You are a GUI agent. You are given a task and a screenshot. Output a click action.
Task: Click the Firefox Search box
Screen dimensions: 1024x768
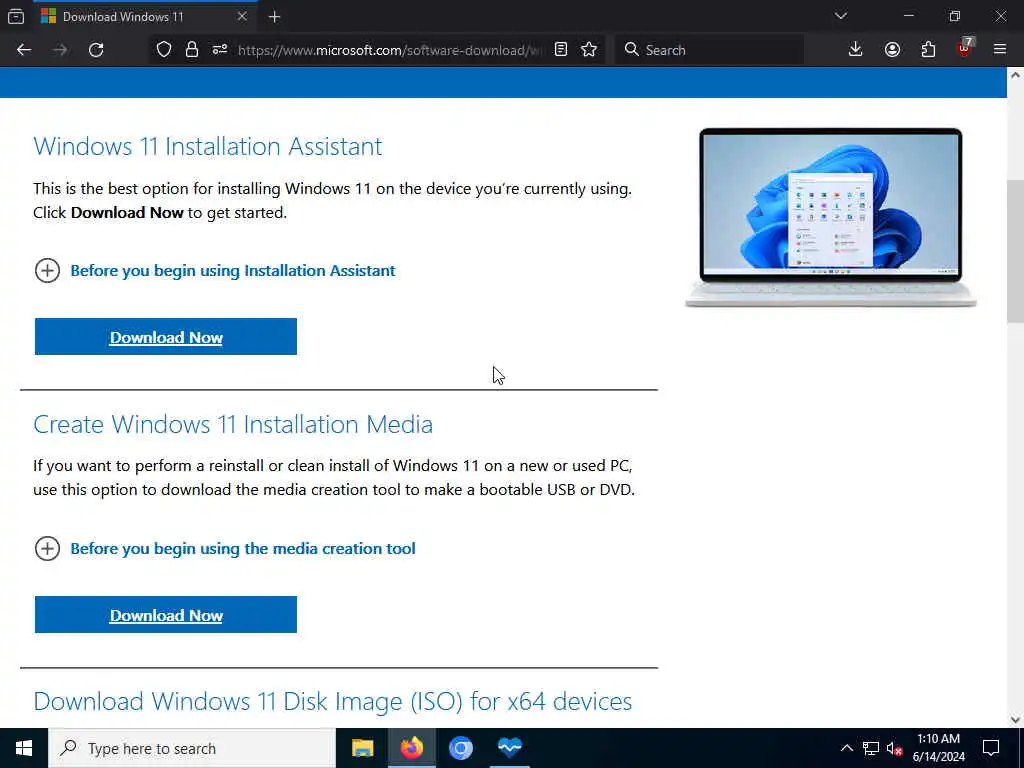(710, 50)
